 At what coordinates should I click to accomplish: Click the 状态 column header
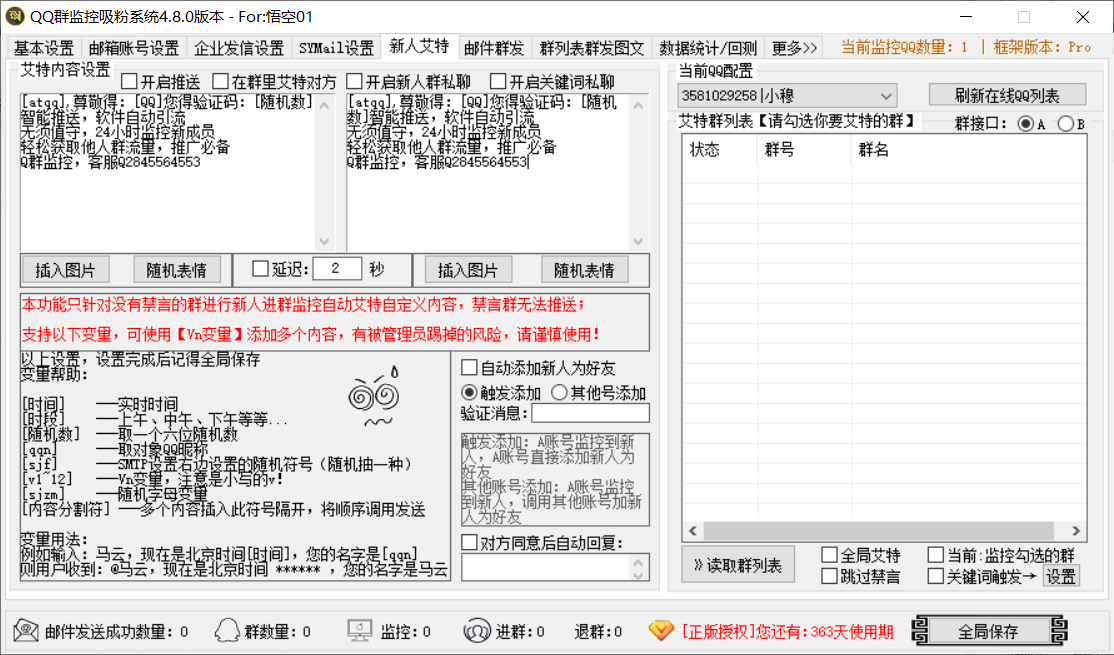tap(720, 149)
